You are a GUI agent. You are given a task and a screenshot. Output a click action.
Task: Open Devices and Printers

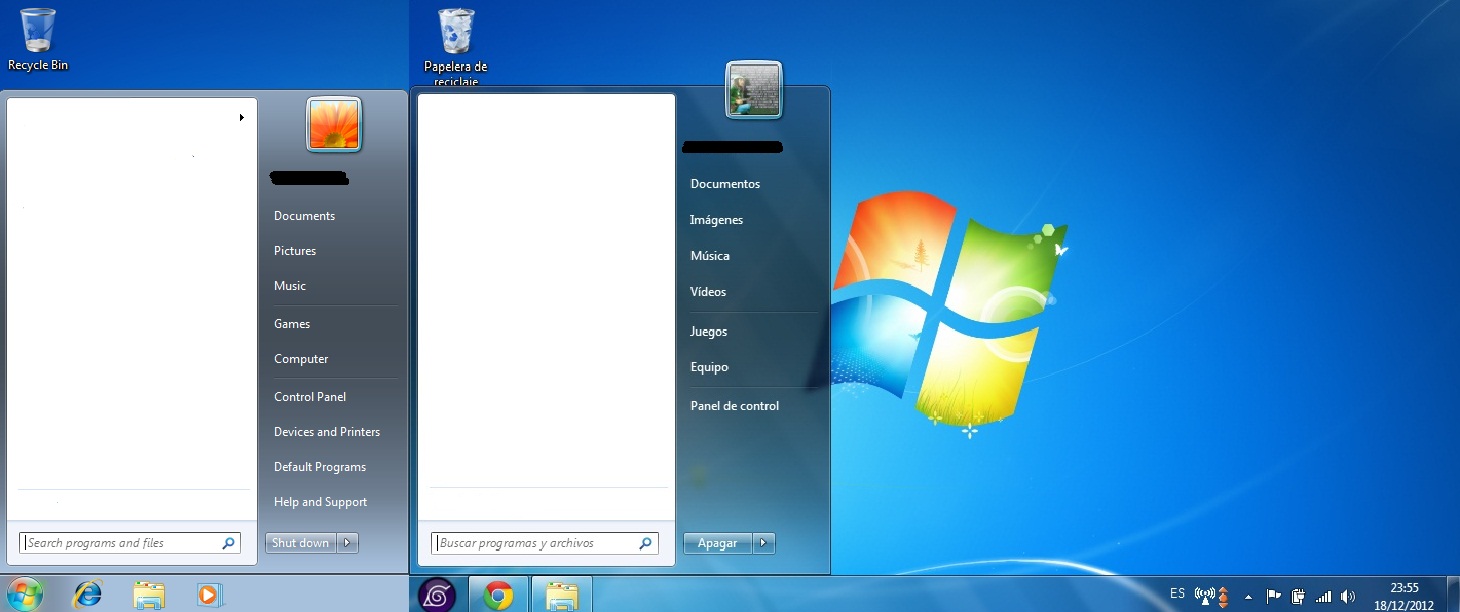click(327, 432)
